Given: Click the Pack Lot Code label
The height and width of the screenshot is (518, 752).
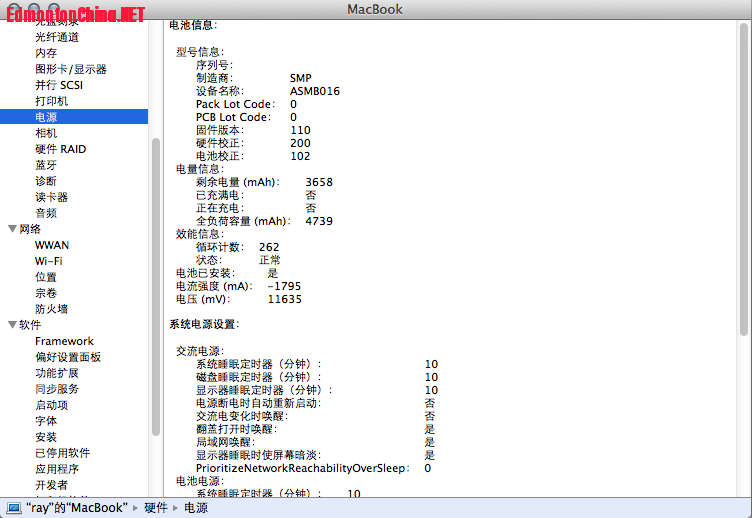Looking at the screenshot, I should (x=235, y=104).
